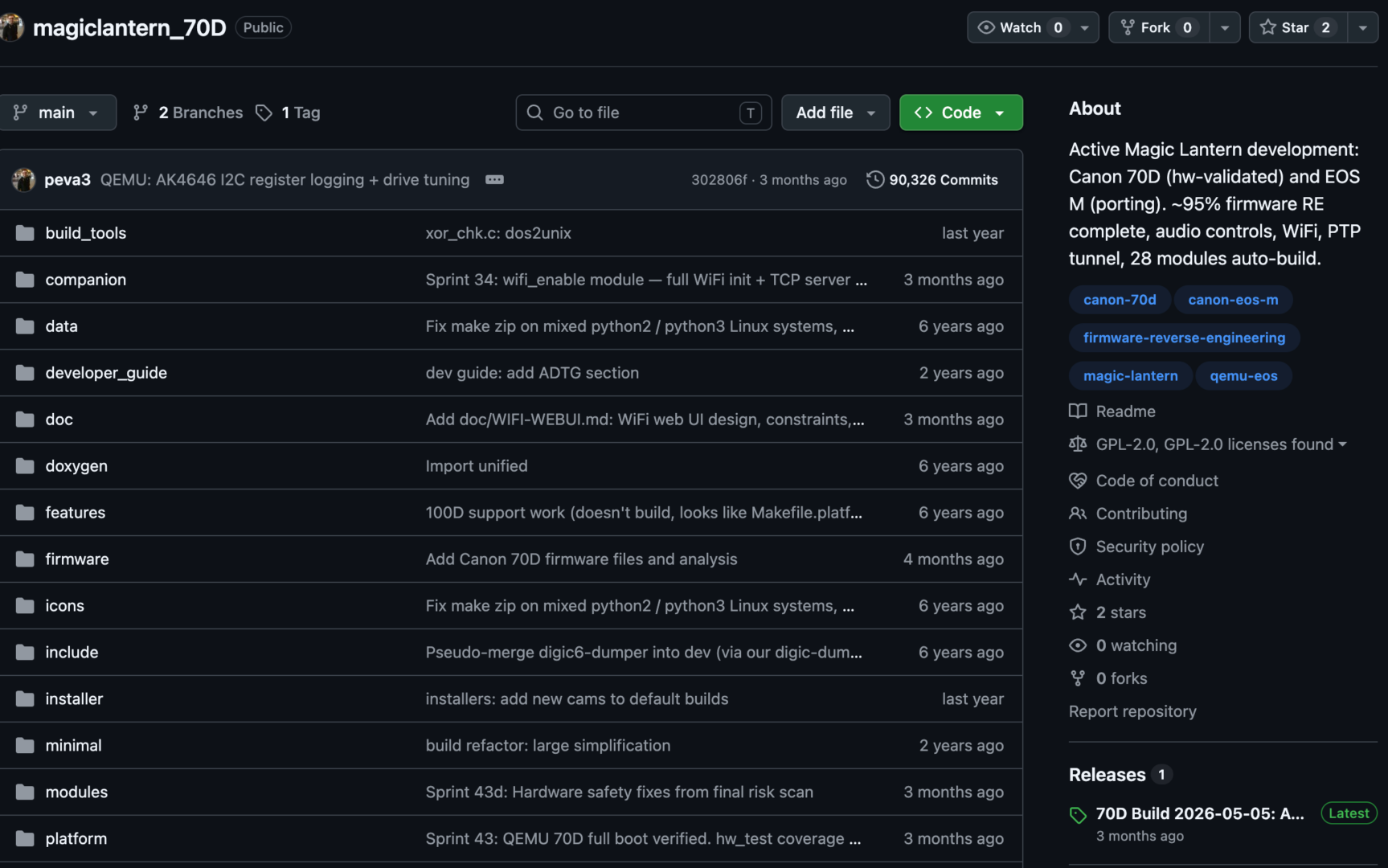Click the folder icon next to firmware
The width and height of the screenshot is (1388, 868).
[x=25, y=559]
